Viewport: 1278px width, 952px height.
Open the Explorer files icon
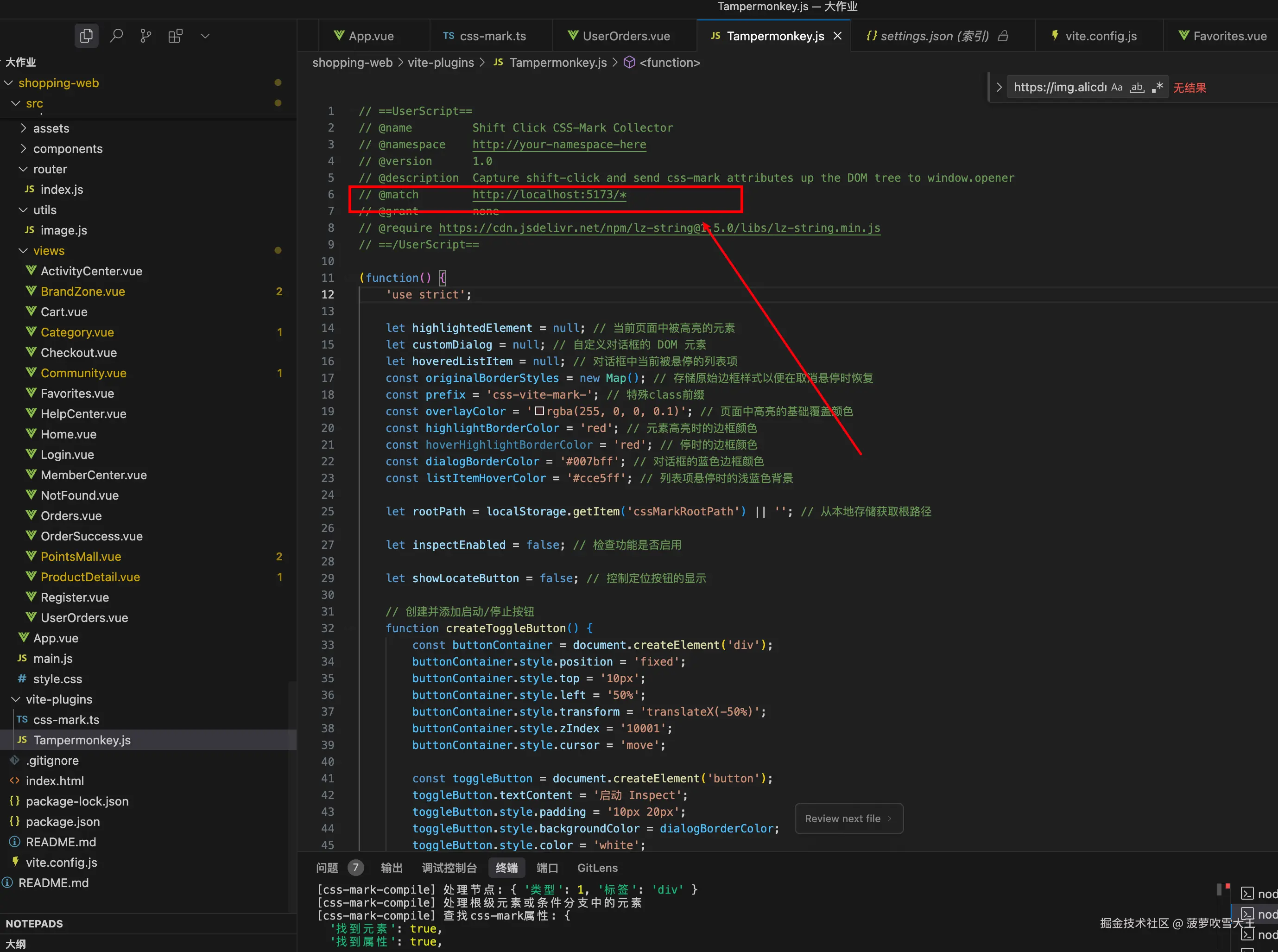(87, 36)
